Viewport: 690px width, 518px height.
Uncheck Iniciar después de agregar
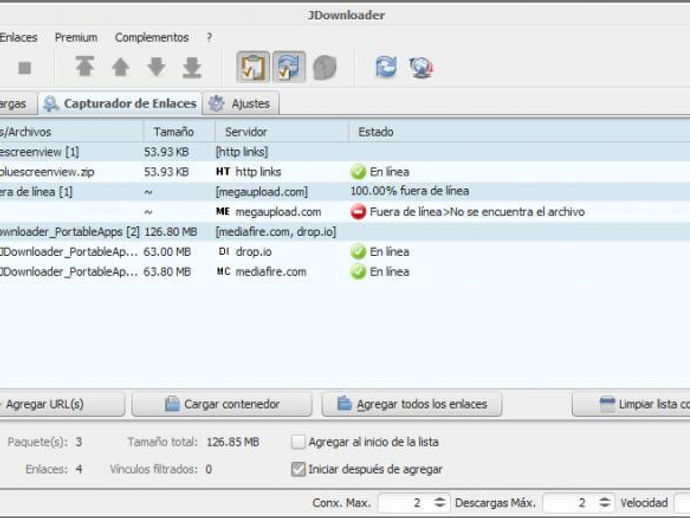[x=298, y=469]
